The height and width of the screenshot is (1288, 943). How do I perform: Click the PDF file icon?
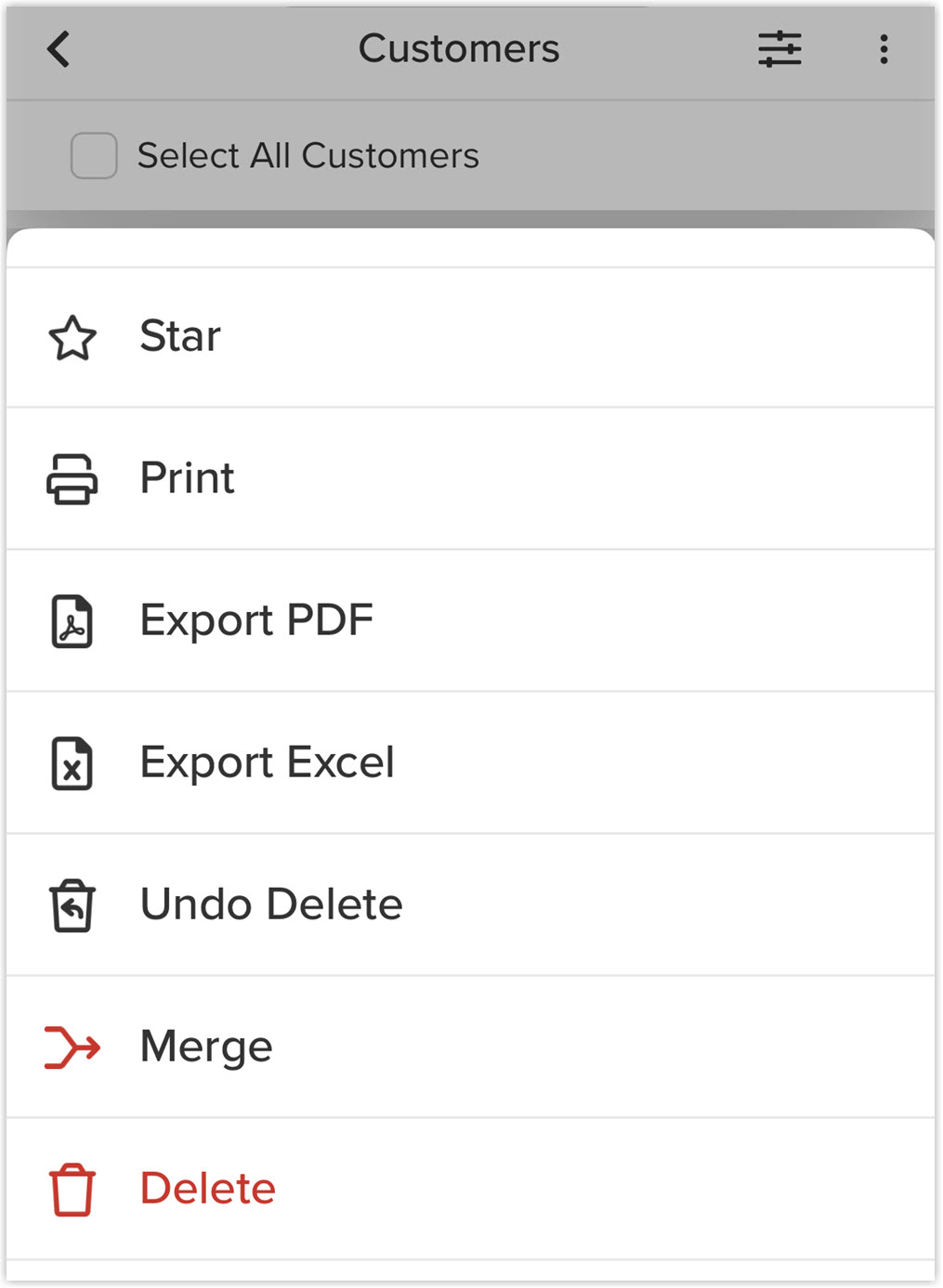(x=72, y=621)
